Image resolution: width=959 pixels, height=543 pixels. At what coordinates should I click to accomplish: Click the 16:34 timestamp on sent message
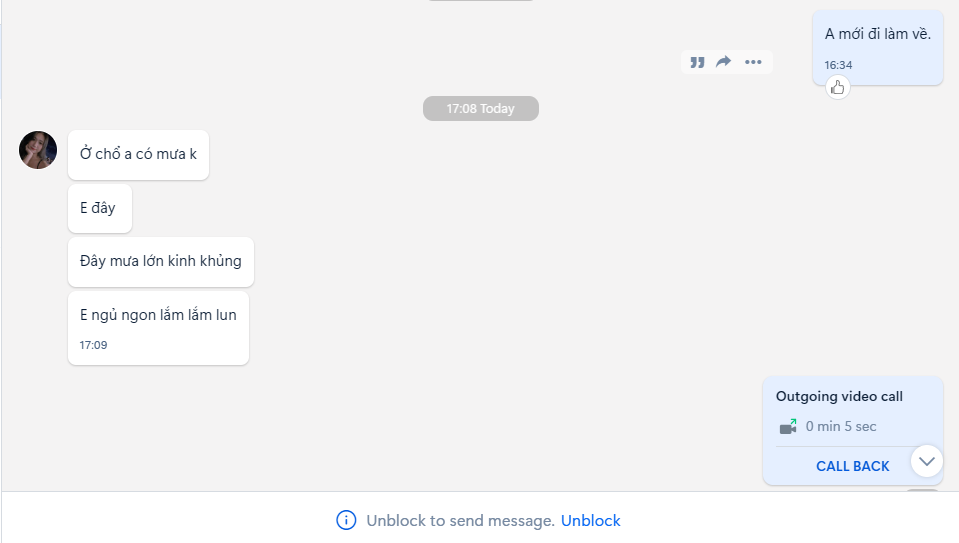point(838,65)
